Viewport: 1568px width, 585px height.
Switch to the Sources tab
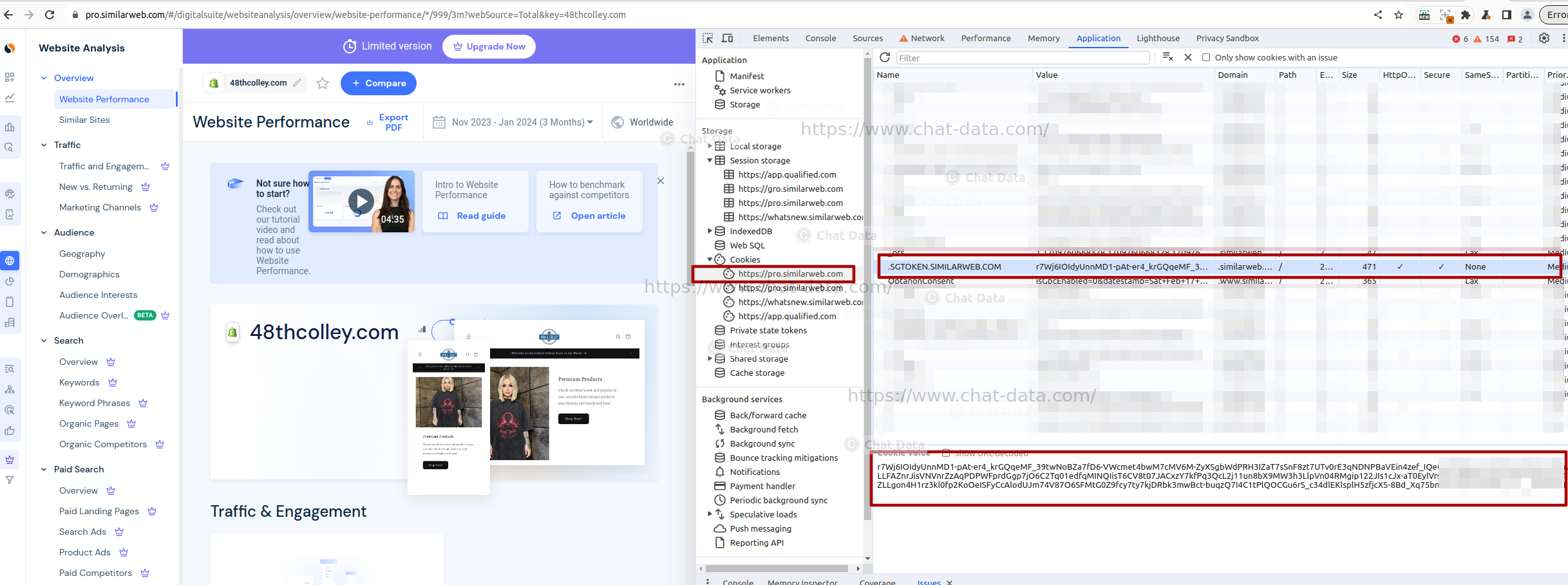coord(867,38)
